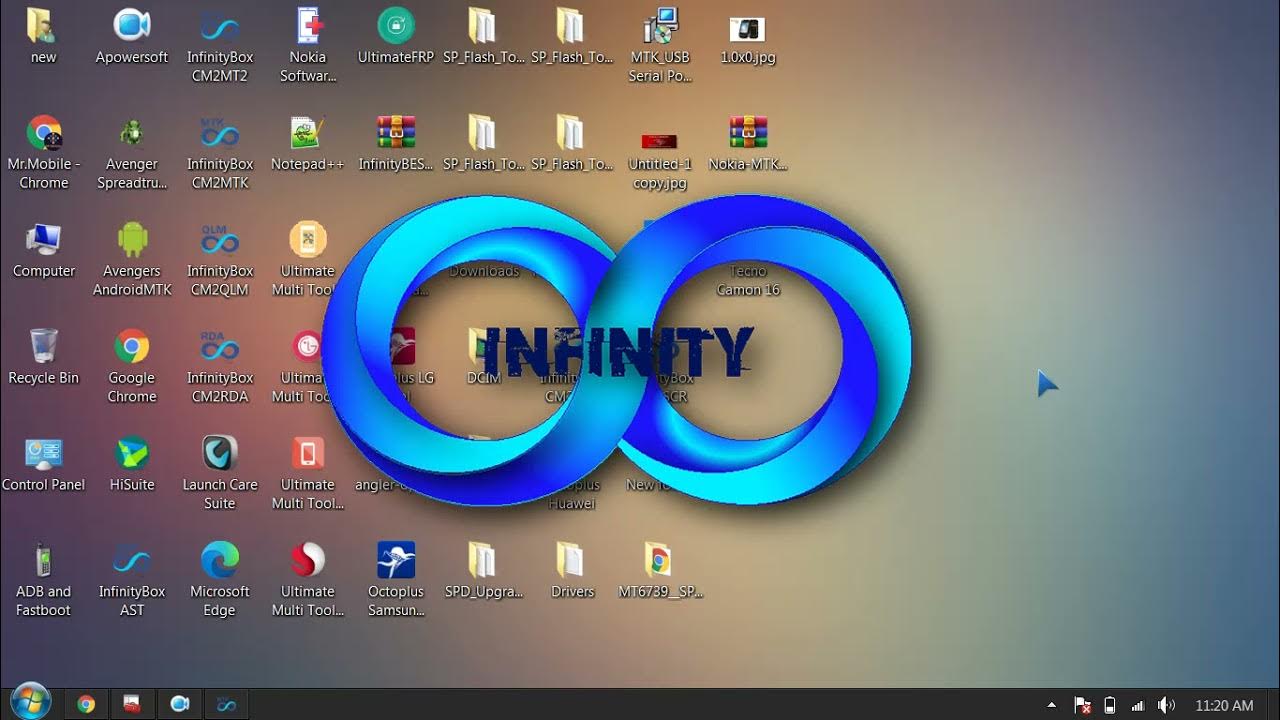Select MTK_USB Serial Port icon

click(x=660, y=46)
